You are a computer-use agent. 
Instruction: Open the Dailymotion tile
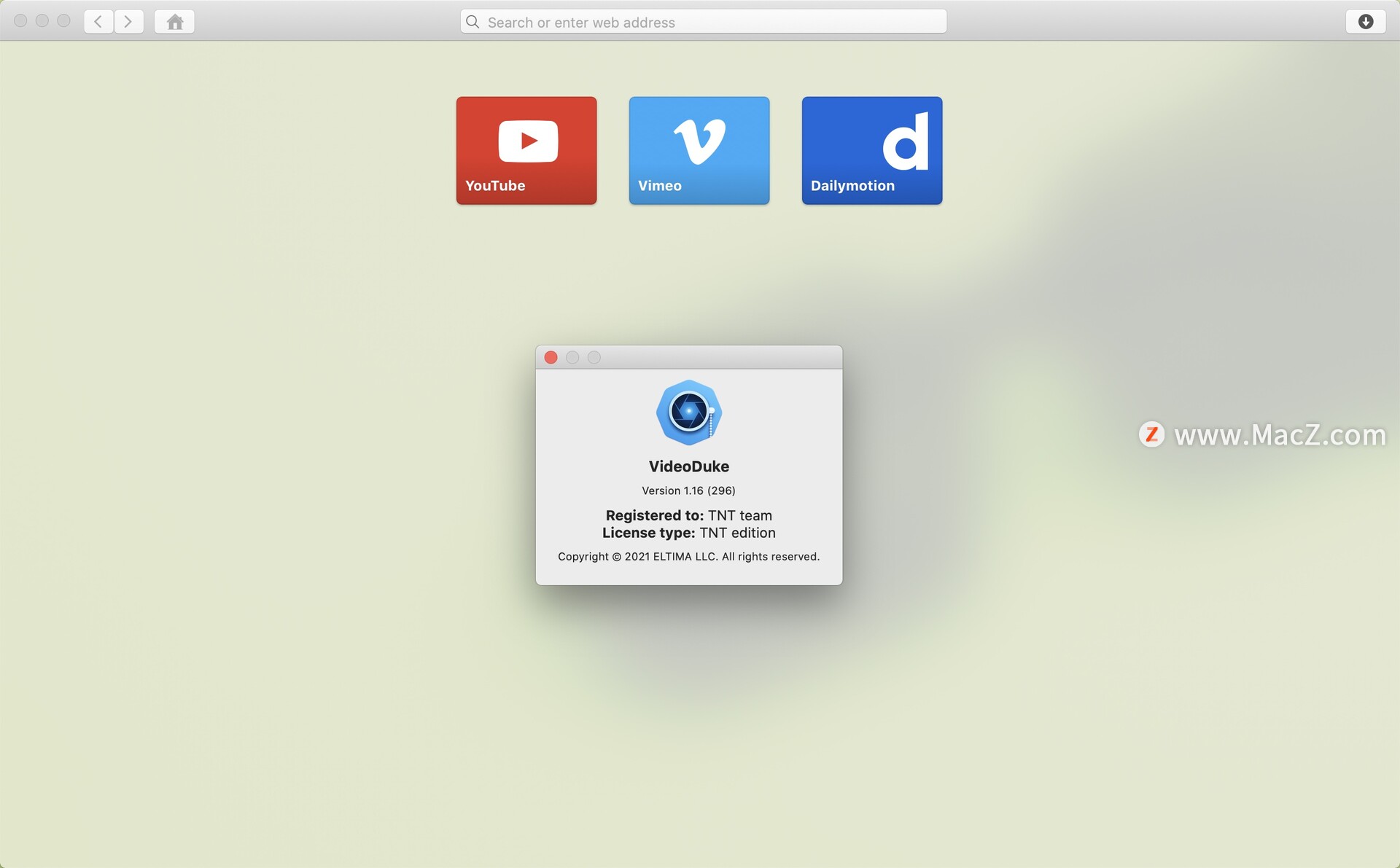pos(872,150)
